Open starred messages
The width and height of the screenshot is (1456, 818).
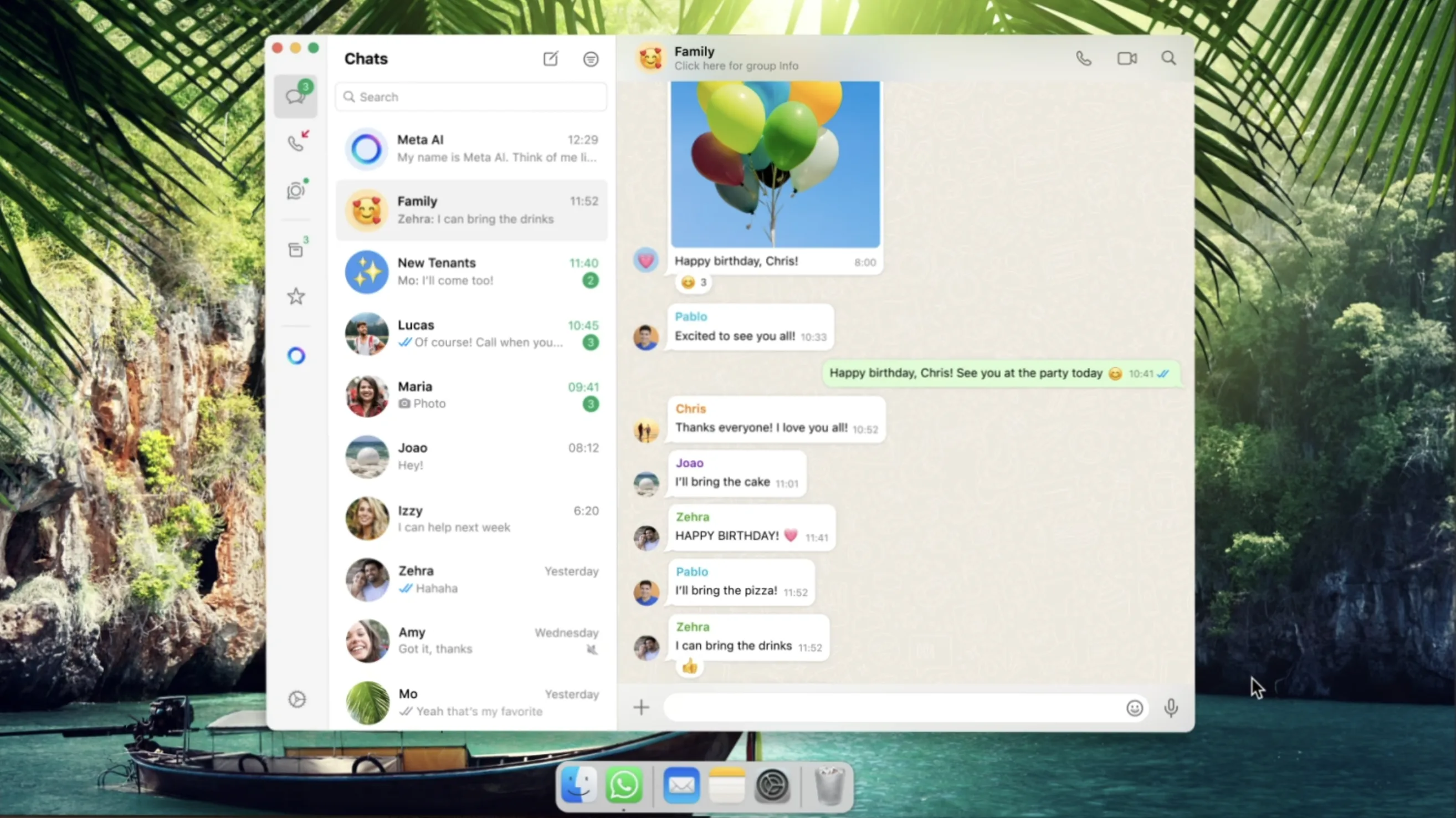tap(296, 297)
